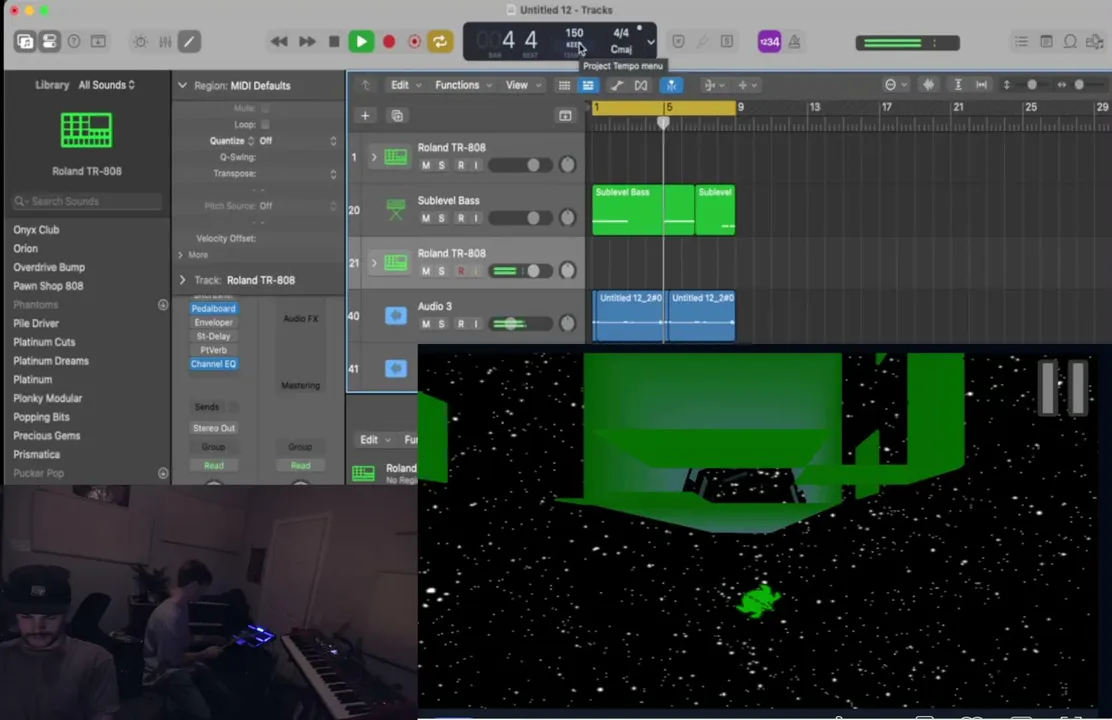Image resolution: width=1112 pixels, height=720 pixels.
Task: Expand track 1 Roland TR-808 chevron
Action: point(374,157)
